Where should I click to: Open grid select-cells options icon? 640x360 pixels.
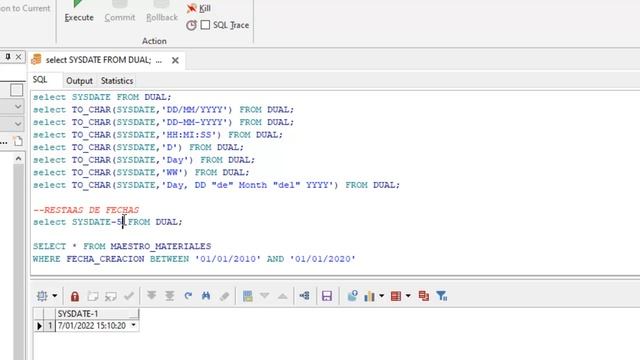click(42, 296)
